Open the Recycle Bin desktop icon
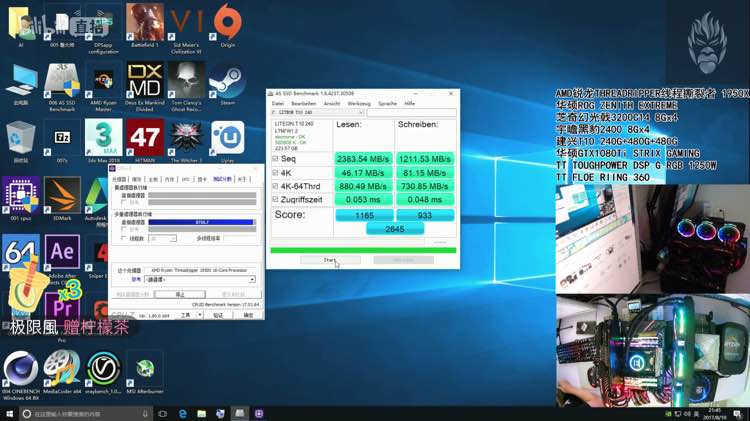This screenshot has width=750, height=421. coord(21,142)
